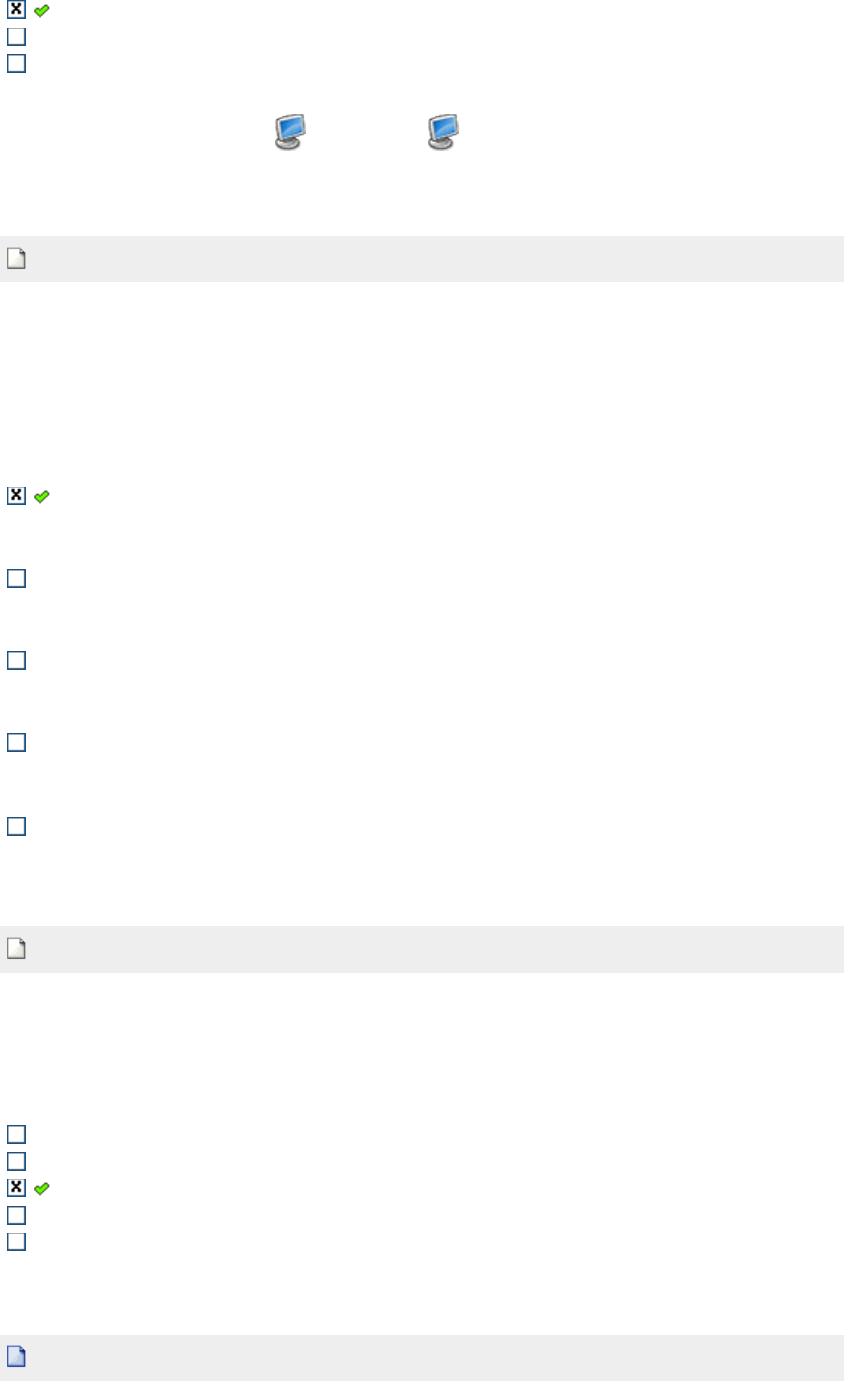Click the blue page icon in bottom gray bar
This screenshot has width=844, height=1381.
tap(16, 1357)
